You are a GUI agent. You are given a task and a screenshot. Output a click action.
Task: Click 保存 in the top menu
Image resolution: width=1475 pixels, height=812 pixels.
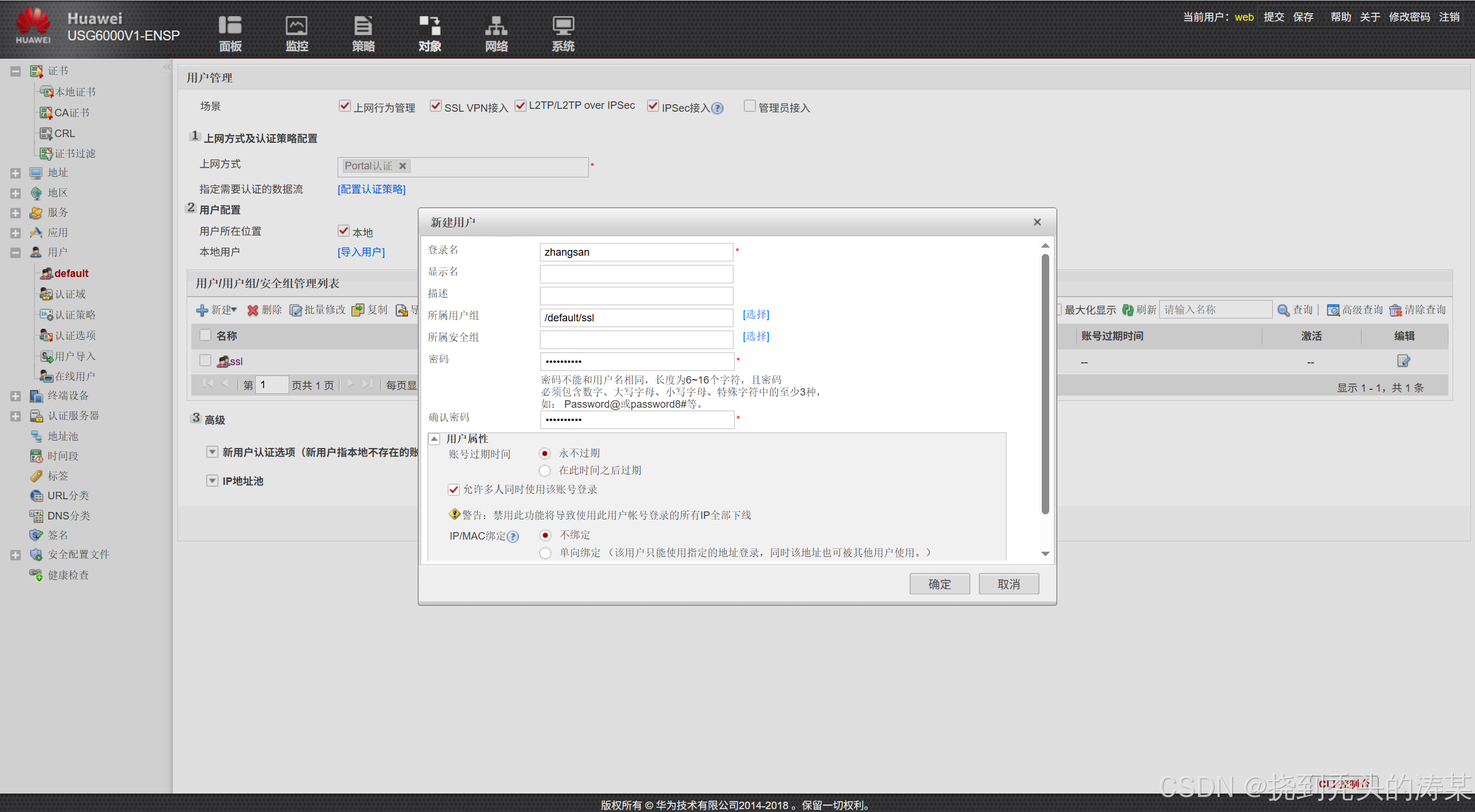pyautogui.click(x=1303, y=17)
